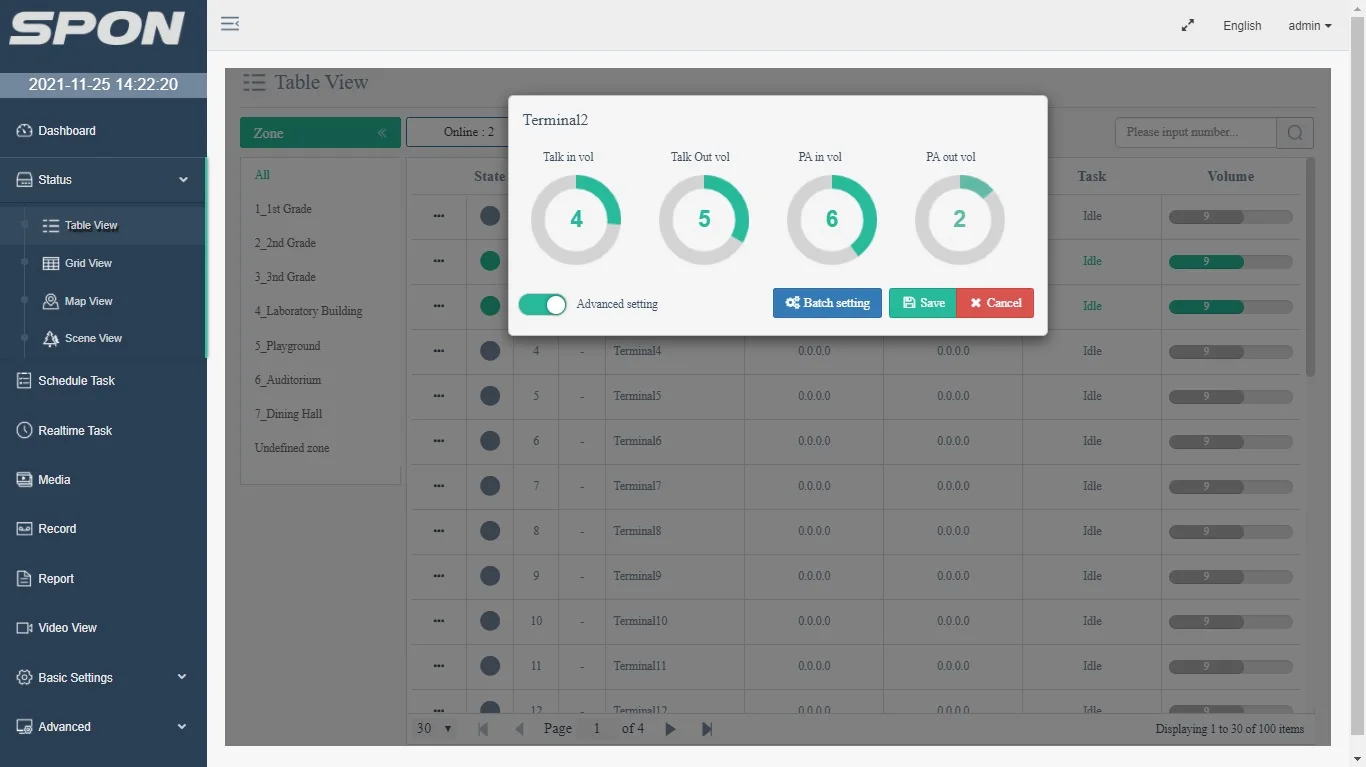
Task: Click the Batch setting button
Action: pos(827,303)
